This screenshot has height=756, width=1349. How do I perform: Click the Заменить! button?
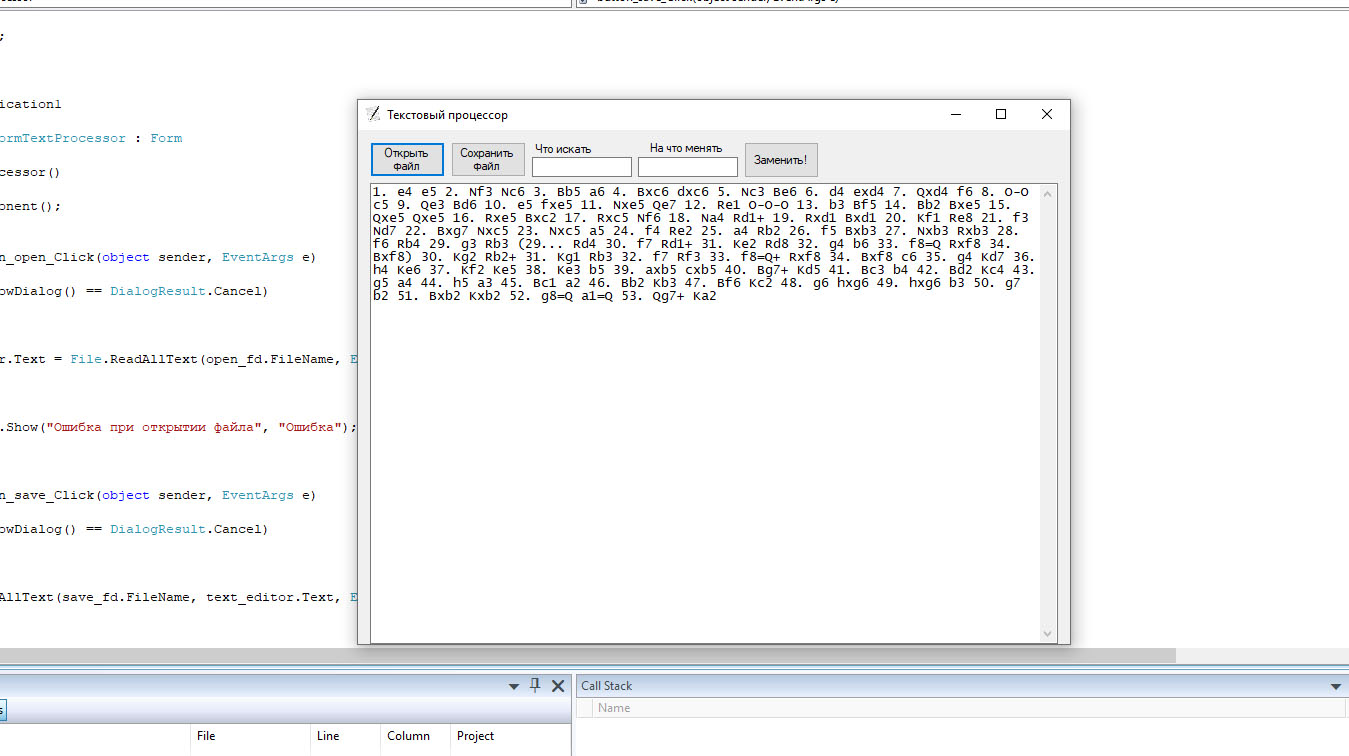coord(781,160)
